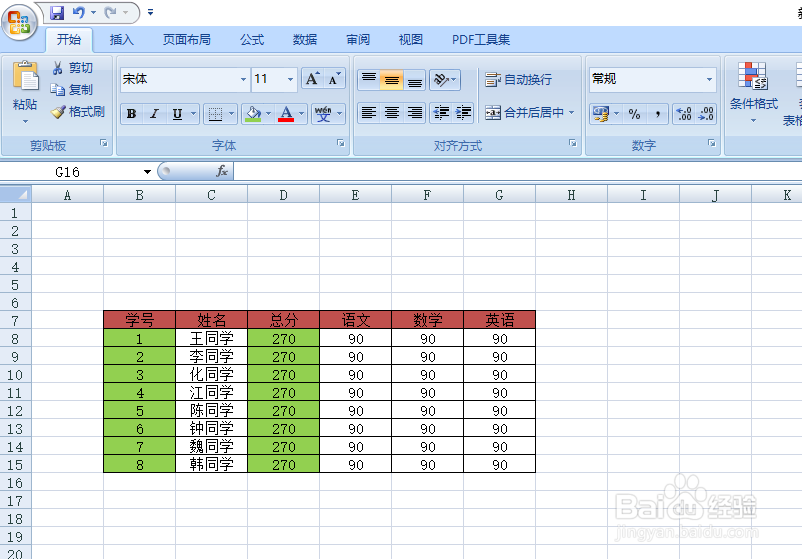
Task: Switch to the 开始 tab
Action: pos(69,40)
